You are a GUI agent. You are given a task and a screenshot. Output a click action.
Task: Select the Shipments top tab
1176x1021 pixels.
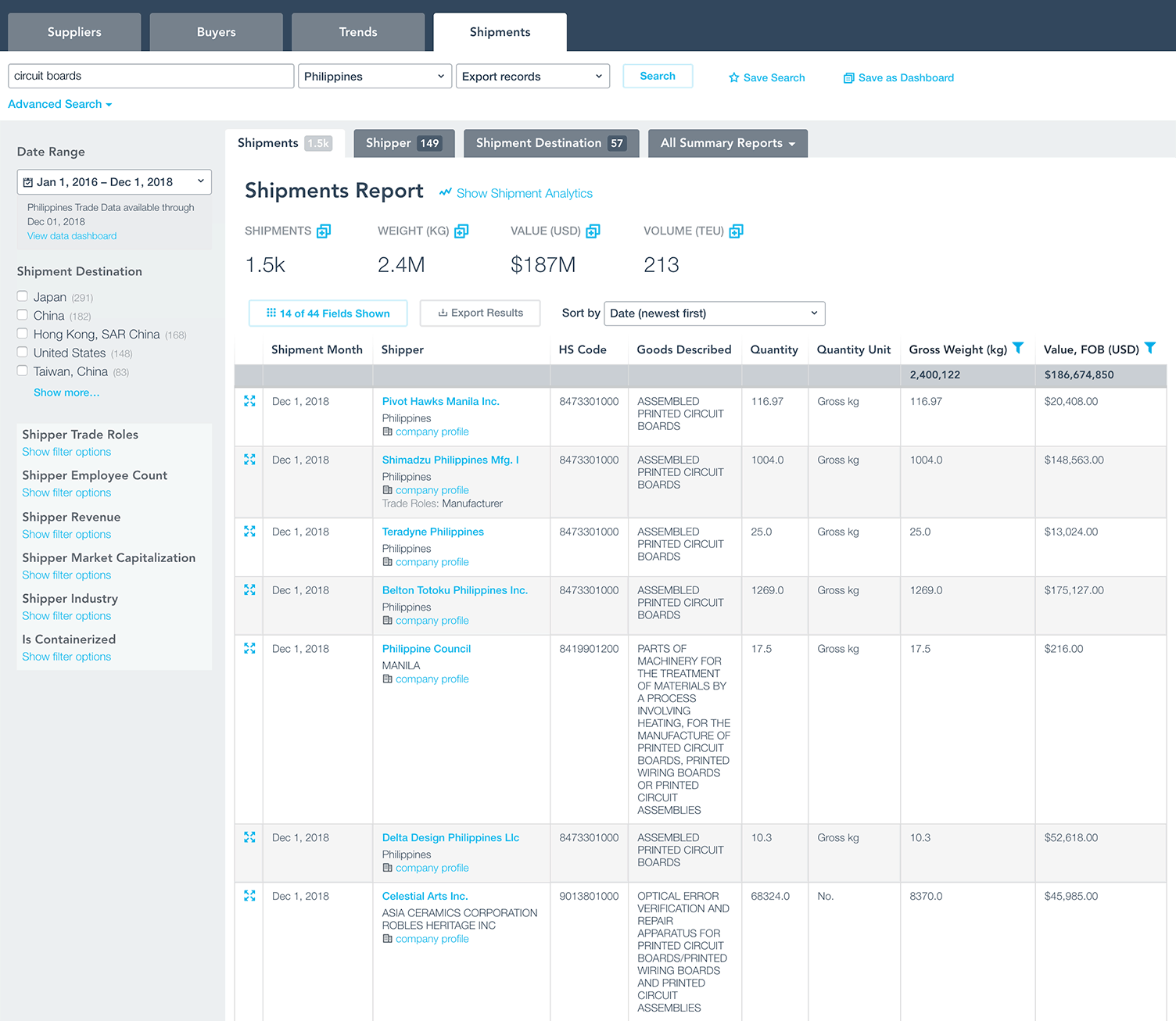click(x=500, y=32)
